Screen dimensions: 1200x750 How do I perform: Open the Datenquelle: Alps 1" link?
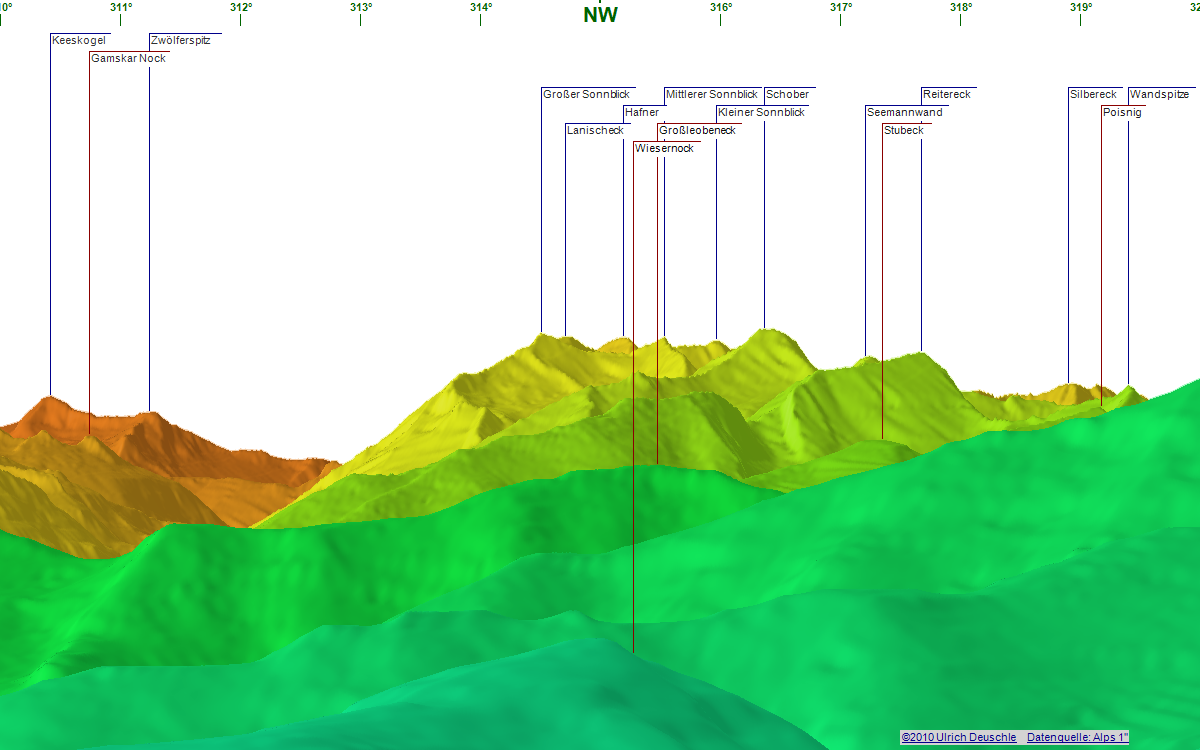tap(1077, 737)
